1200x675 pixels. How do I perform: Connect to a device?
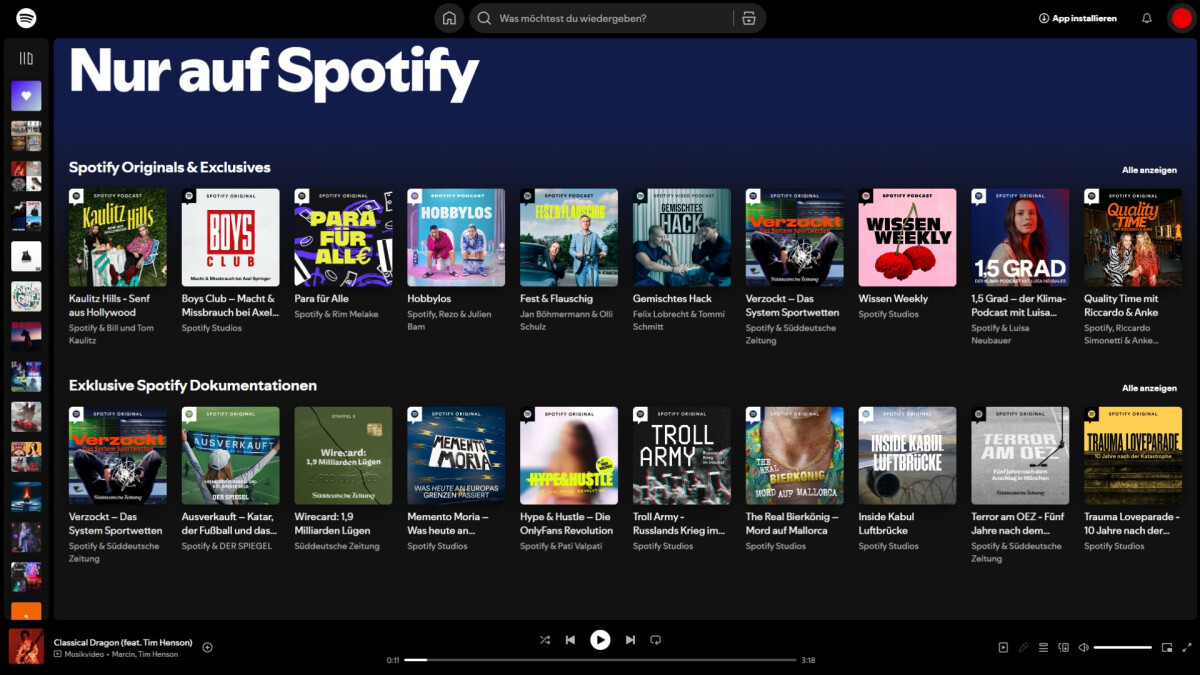pyautogui.click(x=1062, y=647)
